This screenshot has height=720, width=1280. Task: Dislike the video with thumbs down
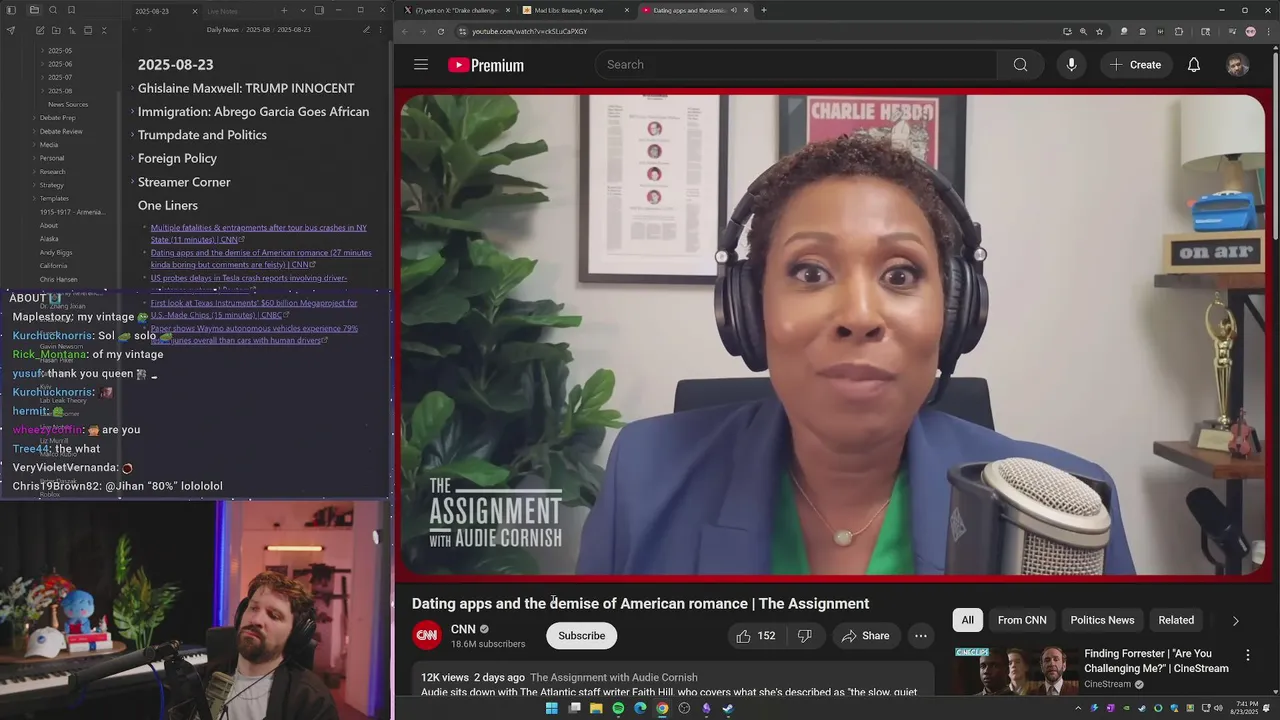click(x=804, y=636)
